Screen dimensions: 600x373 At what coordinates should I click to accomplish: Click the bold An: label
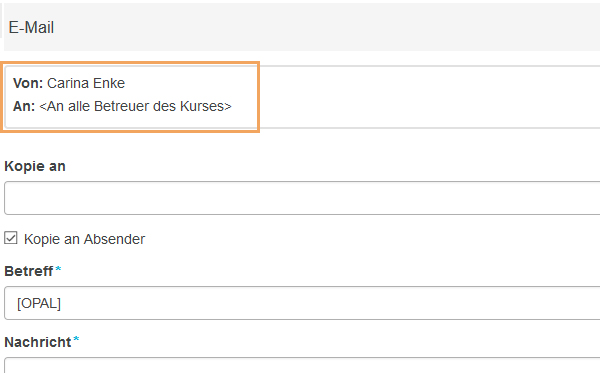(24, 106)
